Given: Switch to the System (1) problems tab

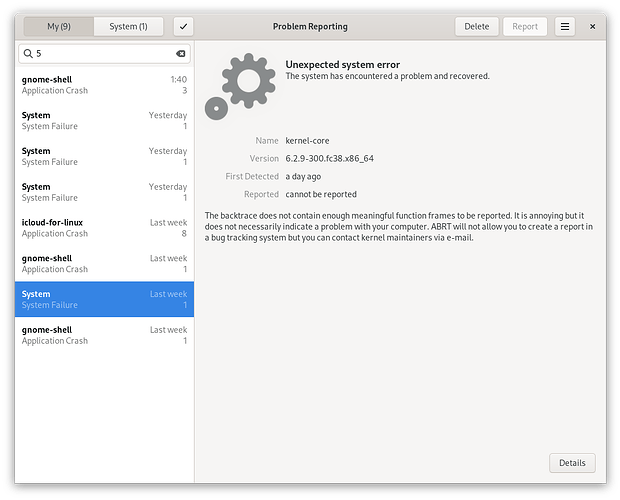Looking at the screenshot, I should (128, 26).
